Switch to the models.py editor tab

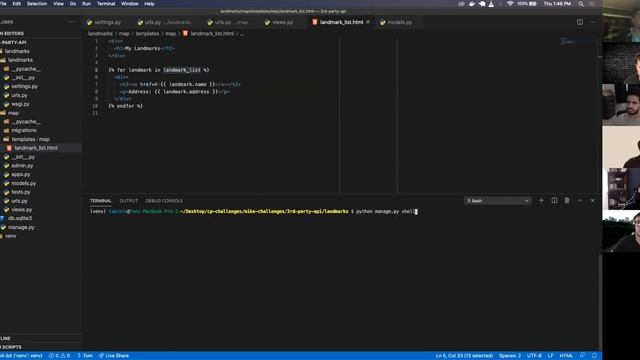pyautogui.click(x=399, y=22)
